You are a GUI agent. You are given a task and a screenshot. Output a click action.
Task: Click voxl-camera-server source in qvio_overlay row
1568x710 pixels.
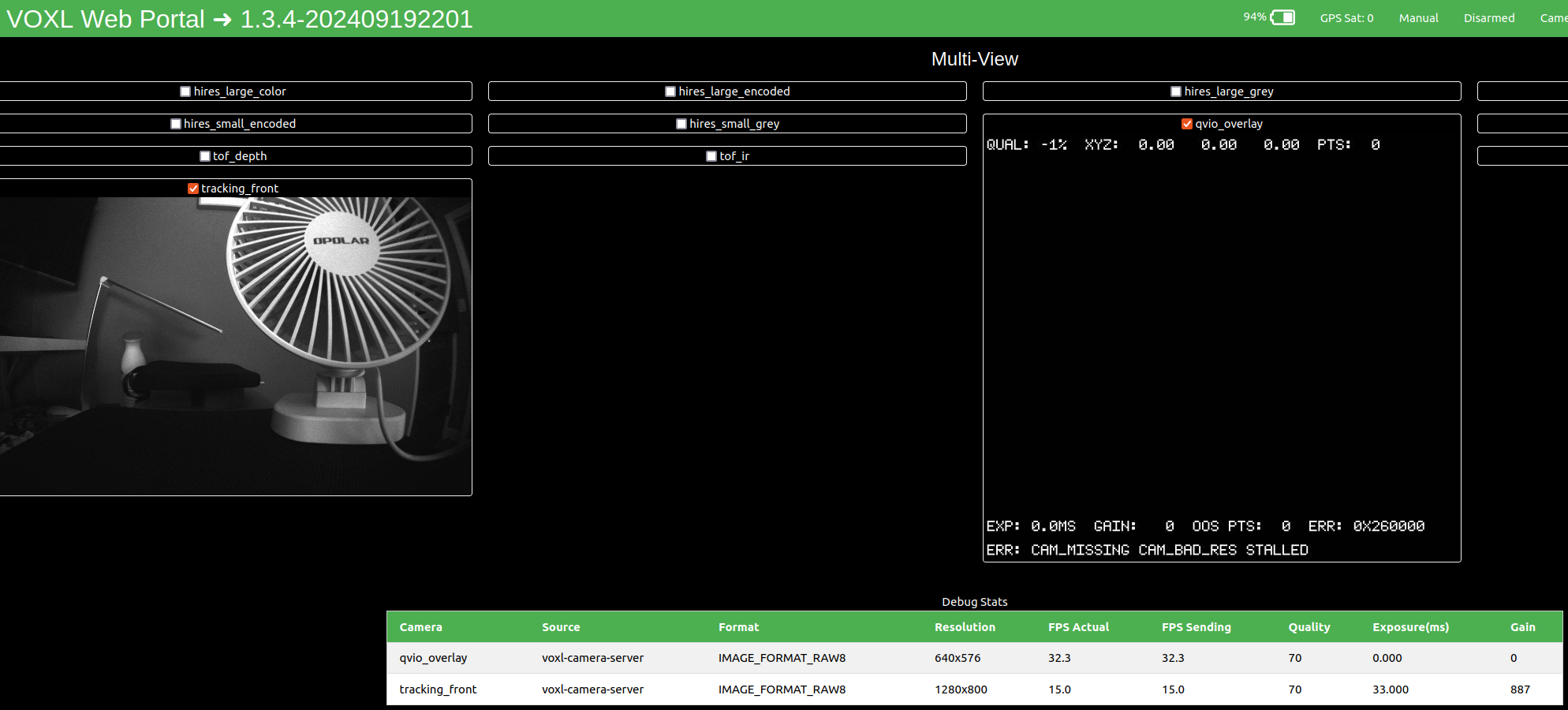(x=592, y=658)
